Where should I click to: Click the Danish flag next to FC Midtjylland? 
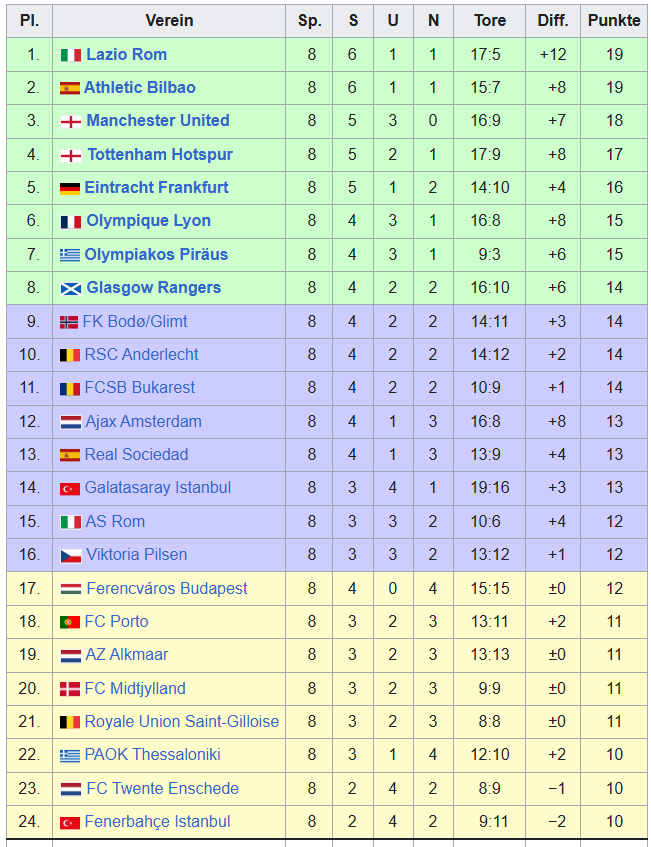pos(70,689)
